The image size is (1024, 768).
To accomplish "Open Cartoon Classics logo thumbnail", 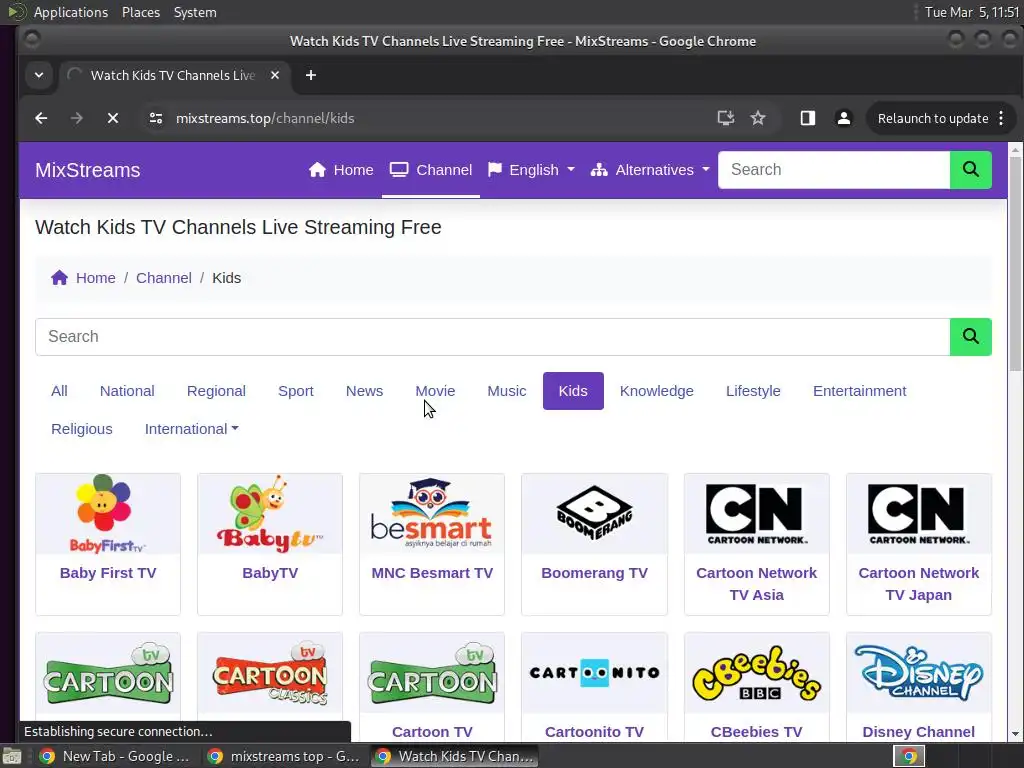I will tap(270, 673).
